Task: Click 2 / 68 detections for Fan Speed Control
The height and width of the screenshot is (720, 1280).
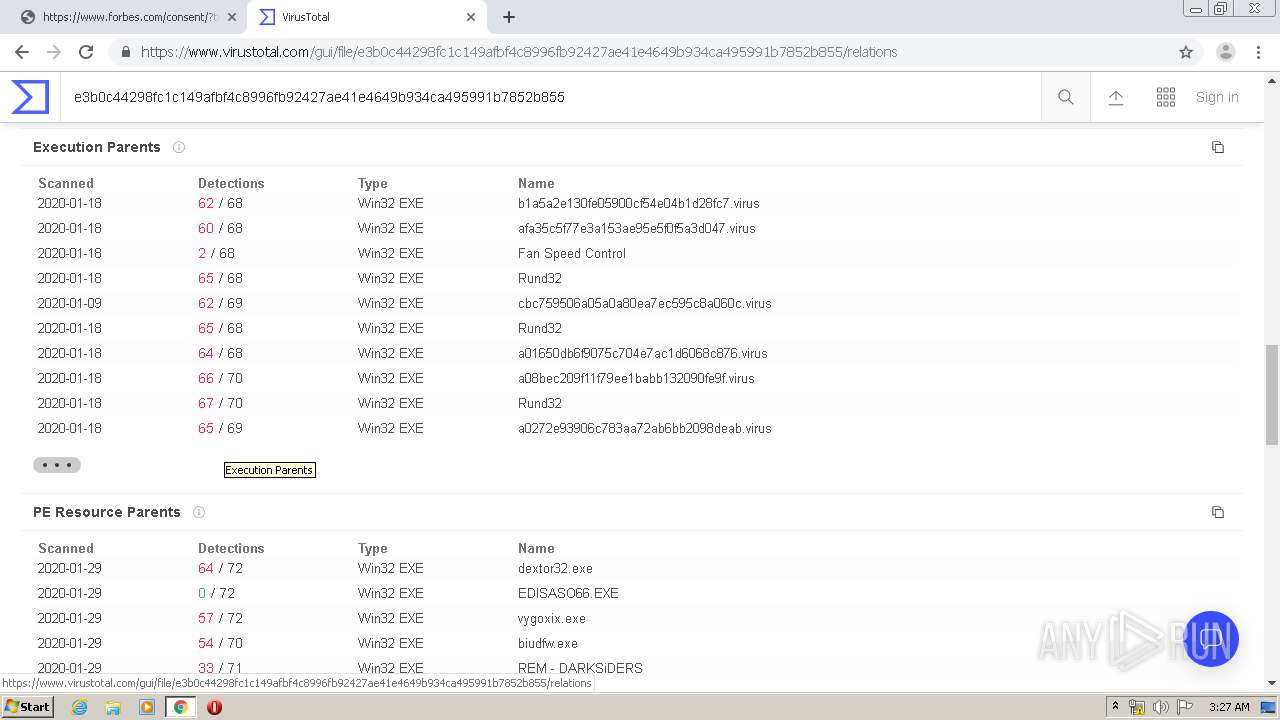Action: (216, 253)
